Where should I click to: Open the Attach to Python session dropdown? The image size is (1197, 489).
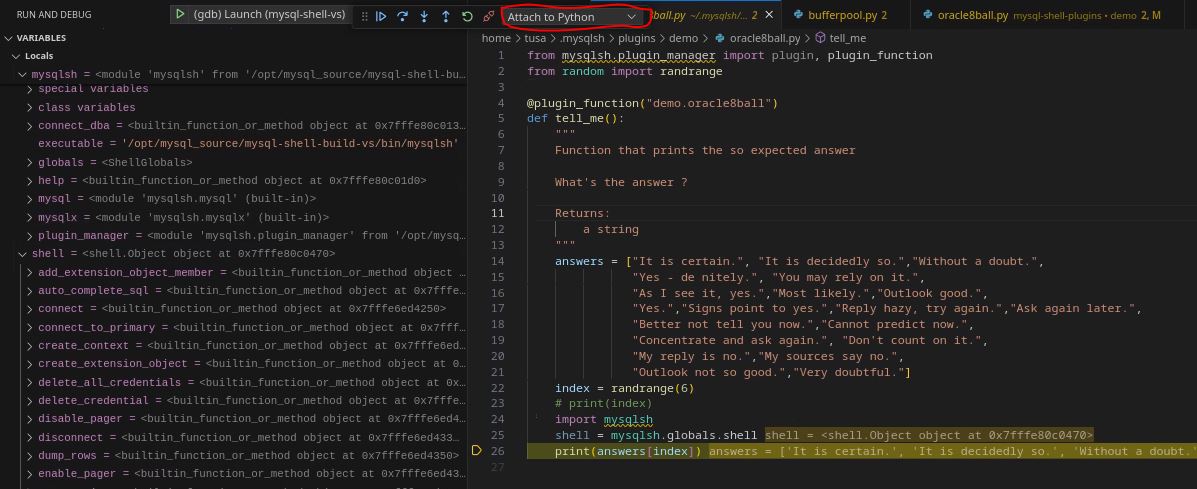coord(572,17)
